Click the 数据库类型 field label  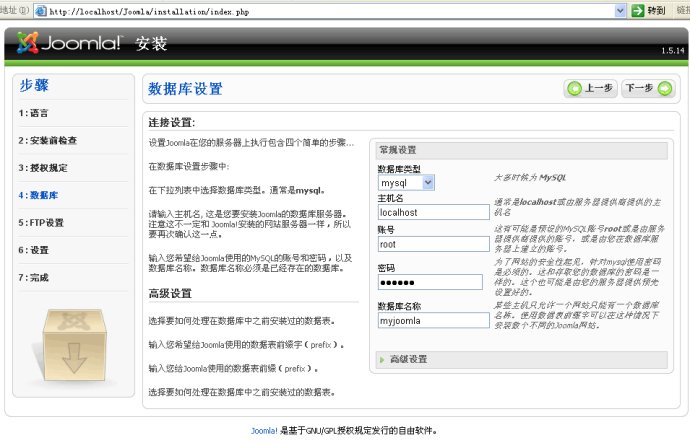pos(399,169)
